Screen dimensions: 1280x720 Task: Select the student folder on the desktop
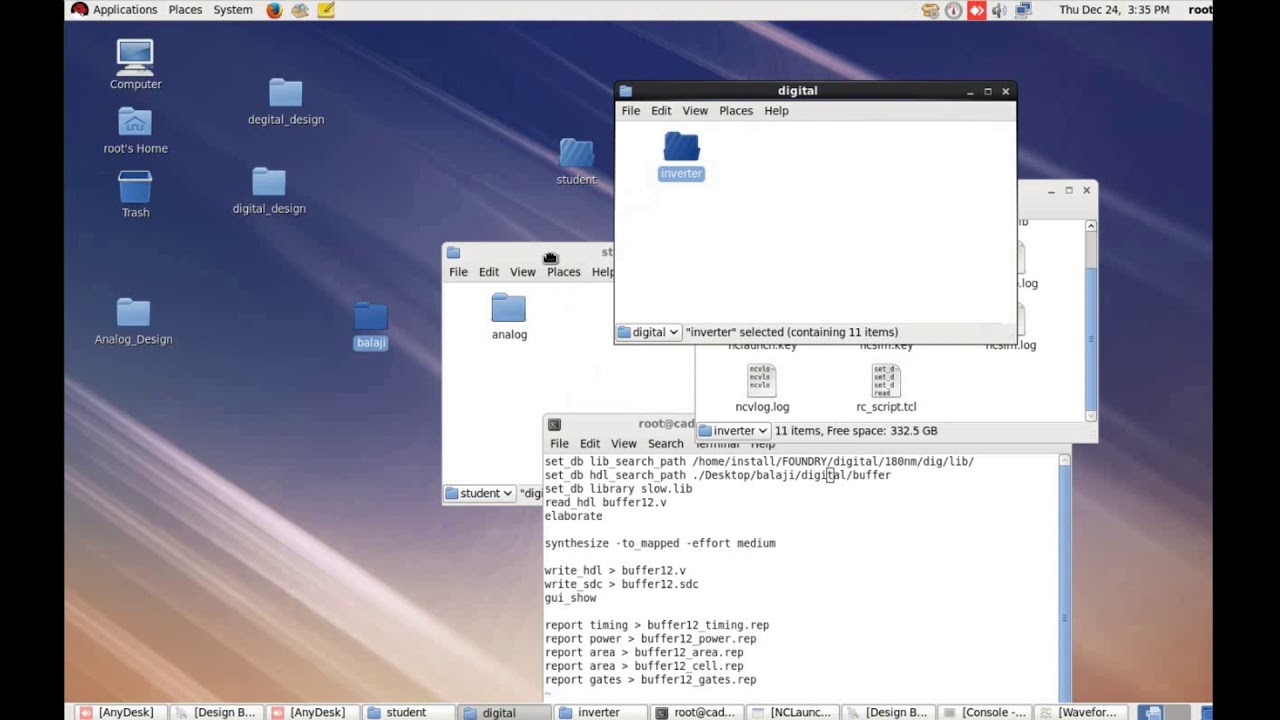[x=576, y=153]
